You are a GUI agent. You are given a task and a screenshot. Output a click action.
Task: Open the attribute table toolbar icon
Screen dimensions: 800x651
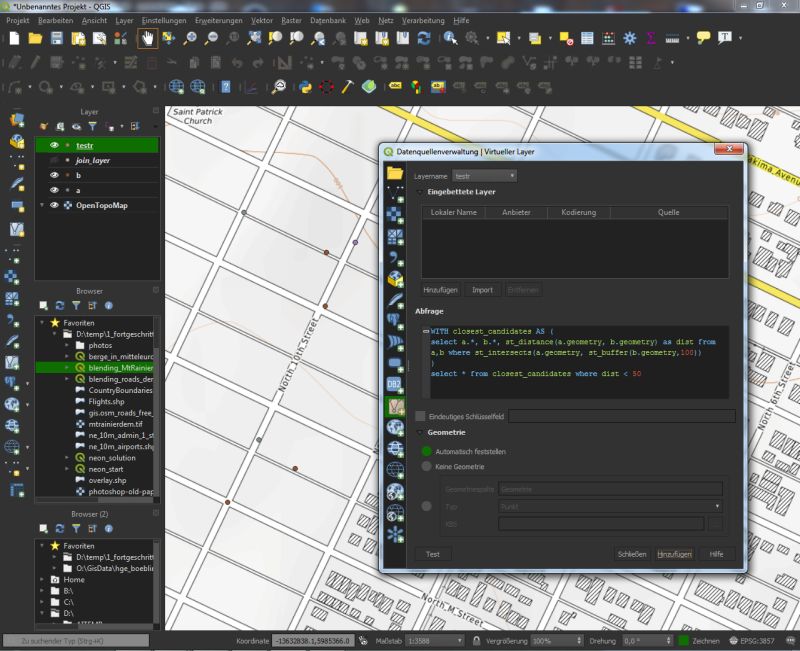(587, 38)
